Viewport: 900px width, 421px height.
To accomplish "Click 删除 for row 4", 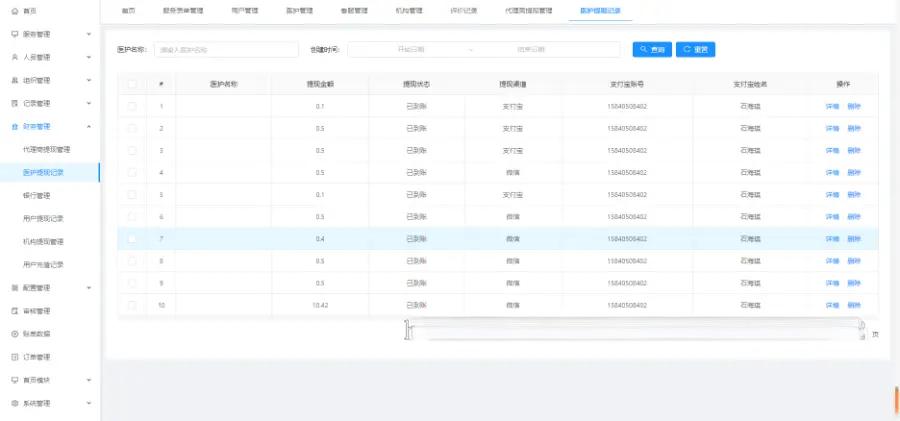I will (854, 172).
